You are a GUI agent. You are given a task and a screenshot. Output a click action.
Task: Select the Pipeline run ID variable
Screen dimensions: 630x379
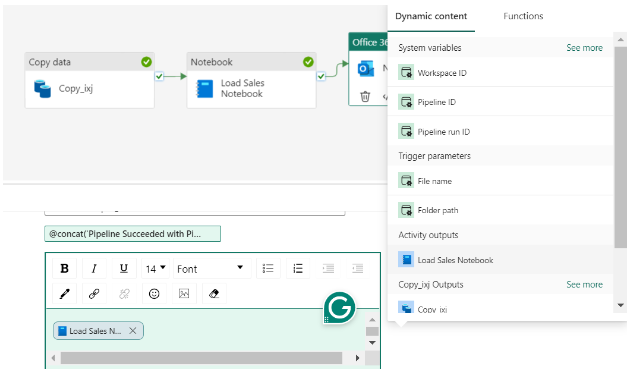(500, 131)
